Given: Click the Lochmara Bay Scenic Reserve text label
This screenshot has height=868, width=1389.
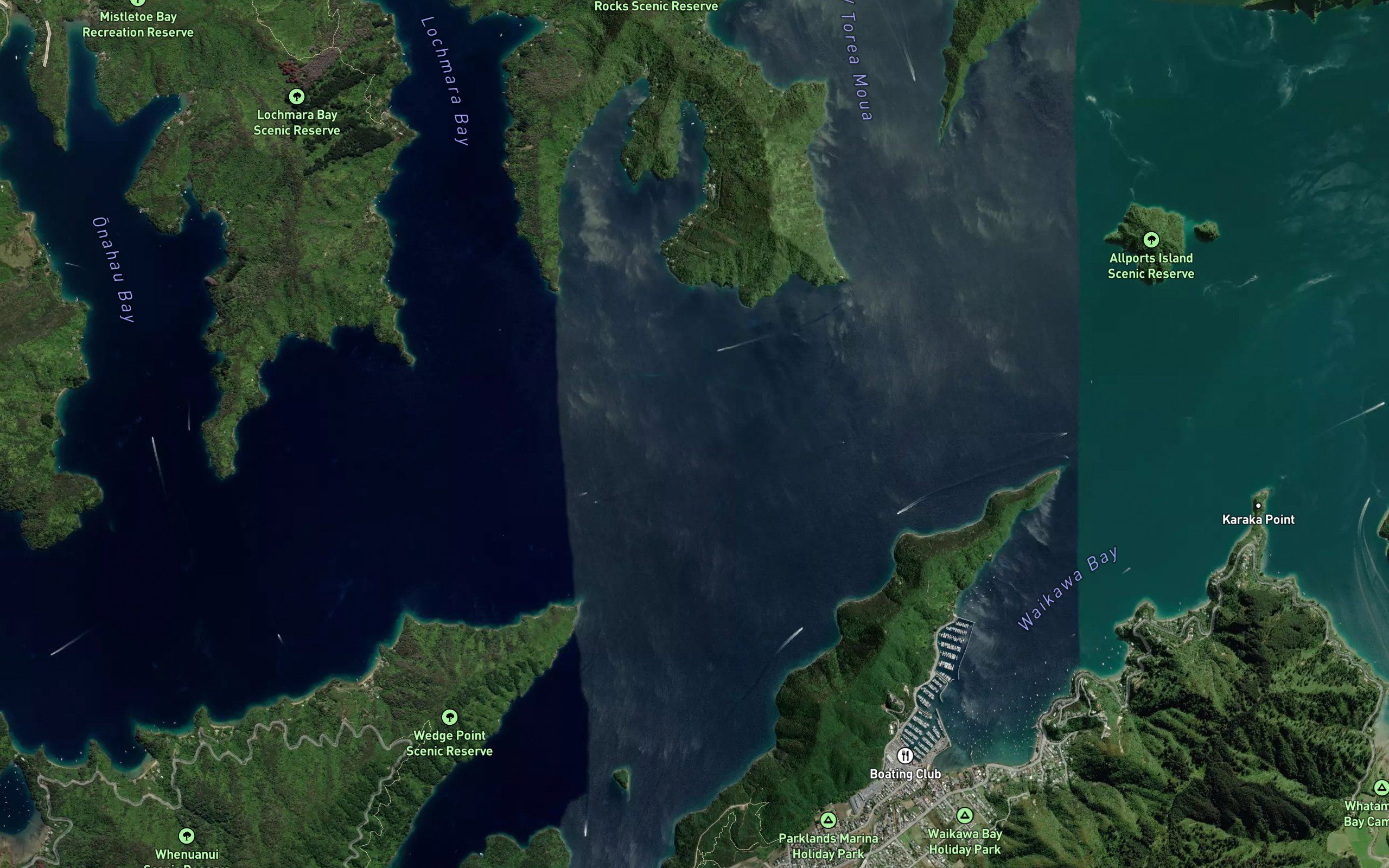Looking at the screenshot, I should coord(297,123).
